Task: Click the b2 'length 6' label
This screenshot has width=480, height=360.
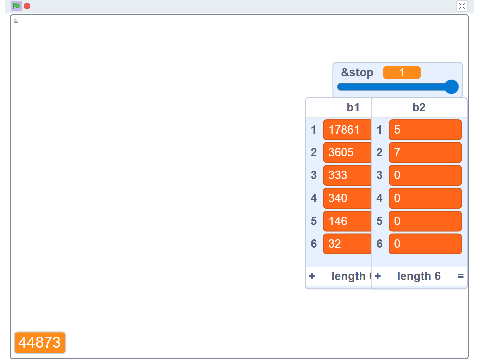Action: pos(419,276)
